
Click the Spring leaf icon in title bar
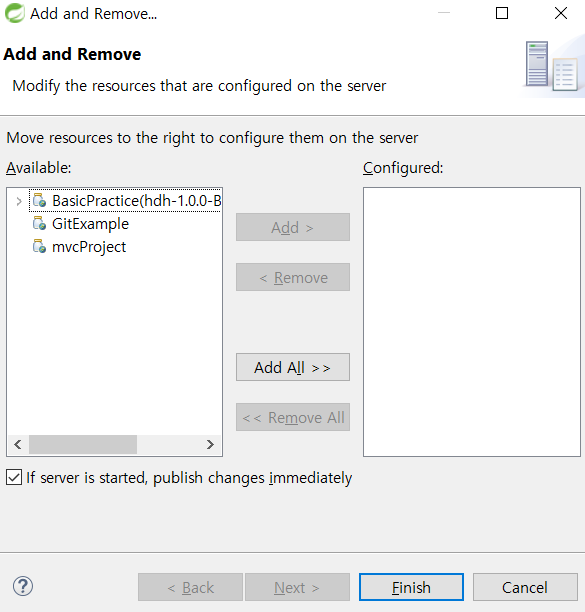[14, 13]
